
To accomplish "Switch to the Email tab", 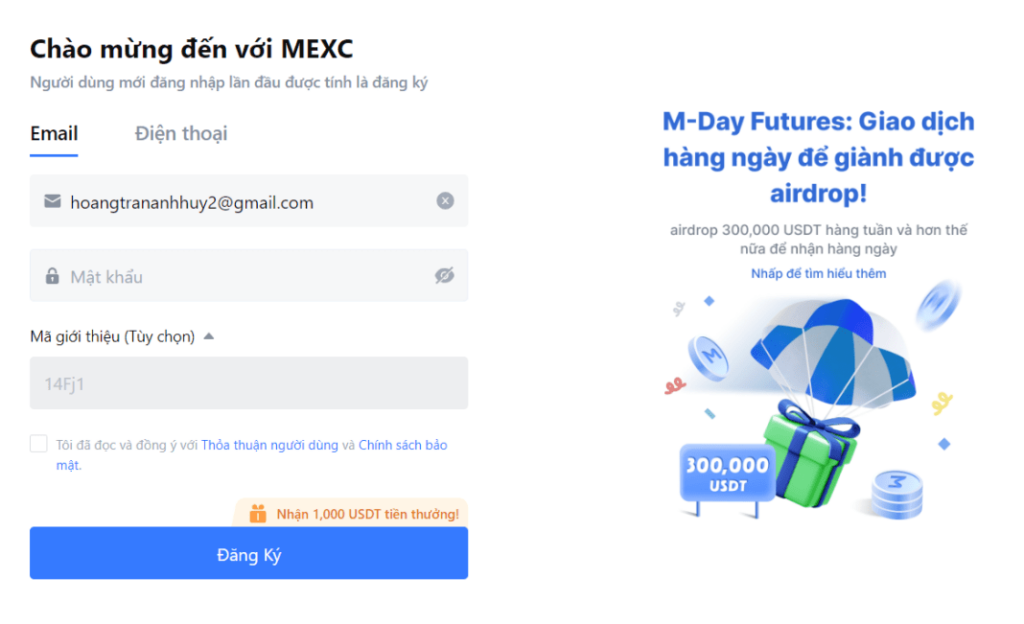I will tap(54, 134).
